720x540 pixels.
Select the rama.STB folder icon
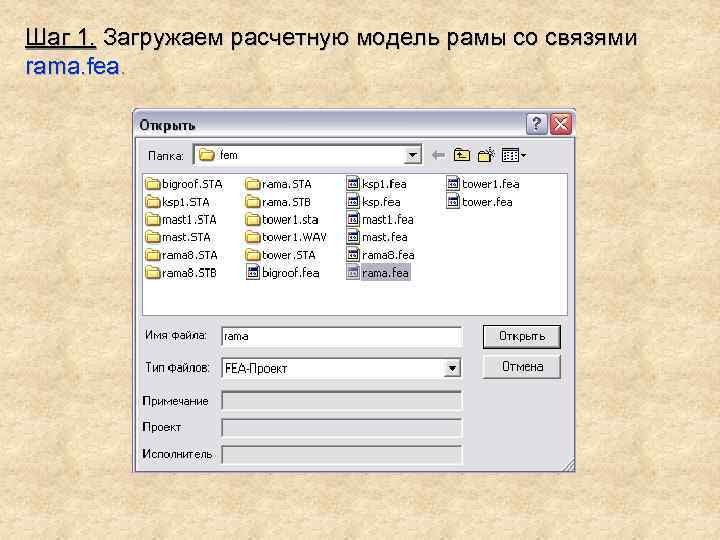click(x=253, y=202)
